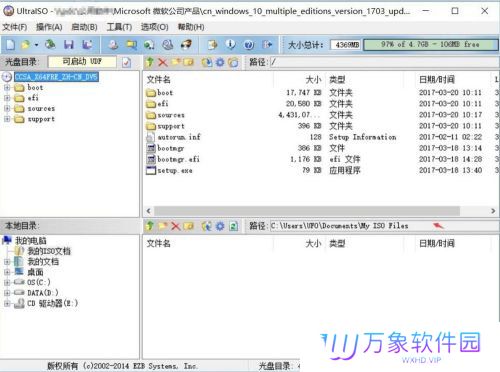
Task: Click the 可启动 UDF boot type field
Action: [82, 62]
